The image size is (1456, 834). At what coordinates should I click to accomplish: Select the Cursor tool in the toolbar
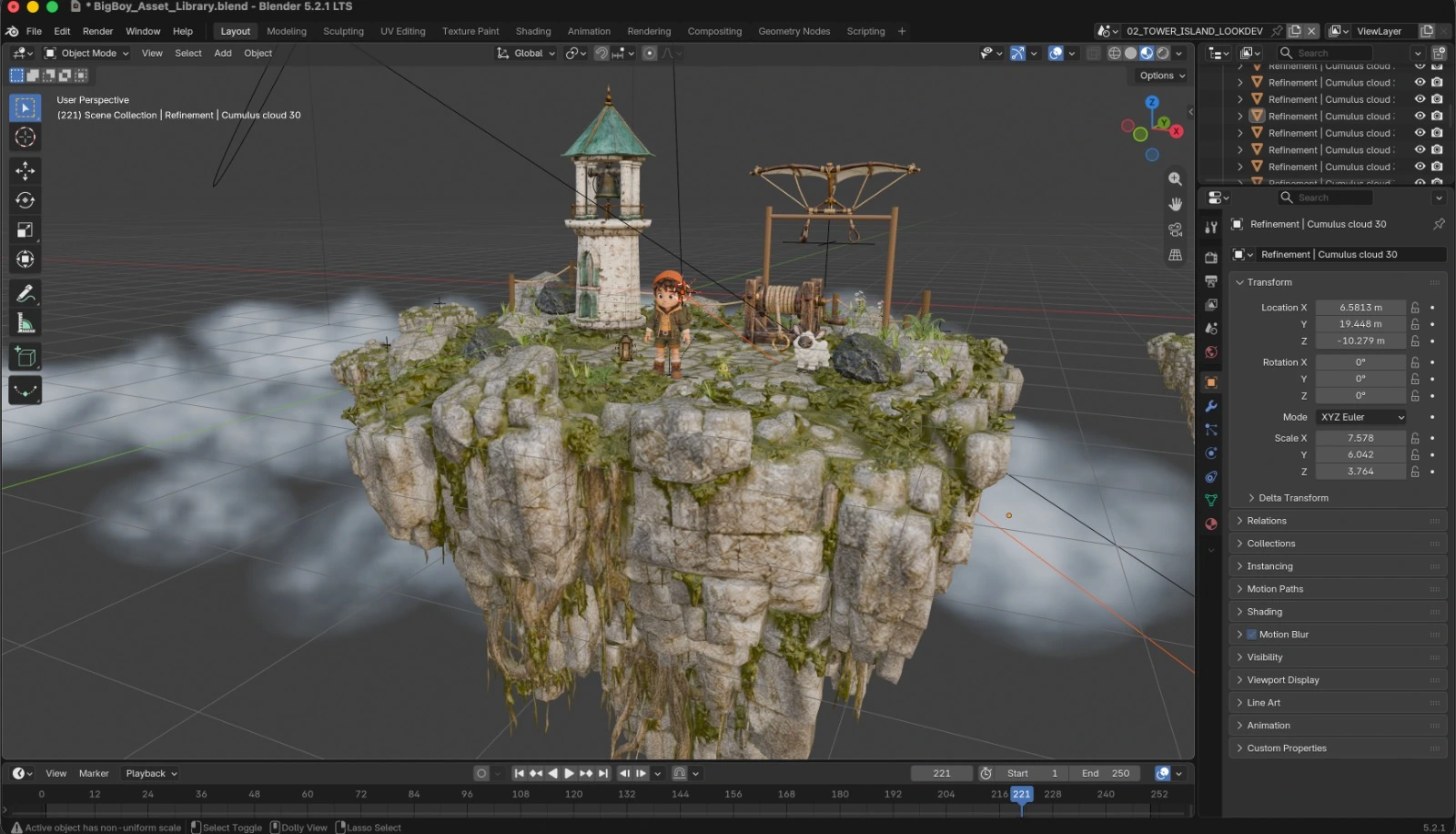[x=25, y=137]
